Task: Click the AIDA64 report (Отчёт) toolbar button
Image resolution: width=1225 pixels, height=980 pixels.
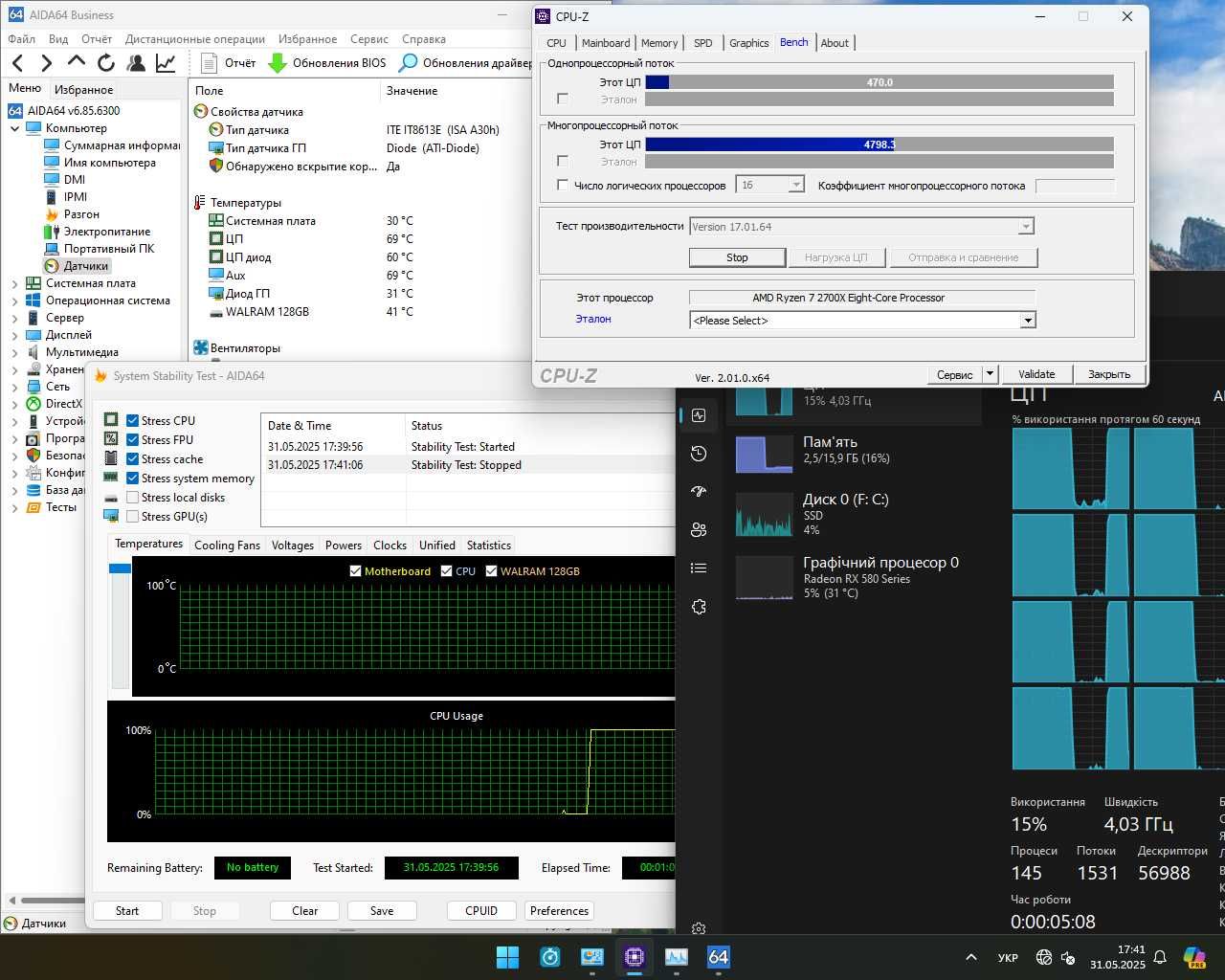Action: 228,63
